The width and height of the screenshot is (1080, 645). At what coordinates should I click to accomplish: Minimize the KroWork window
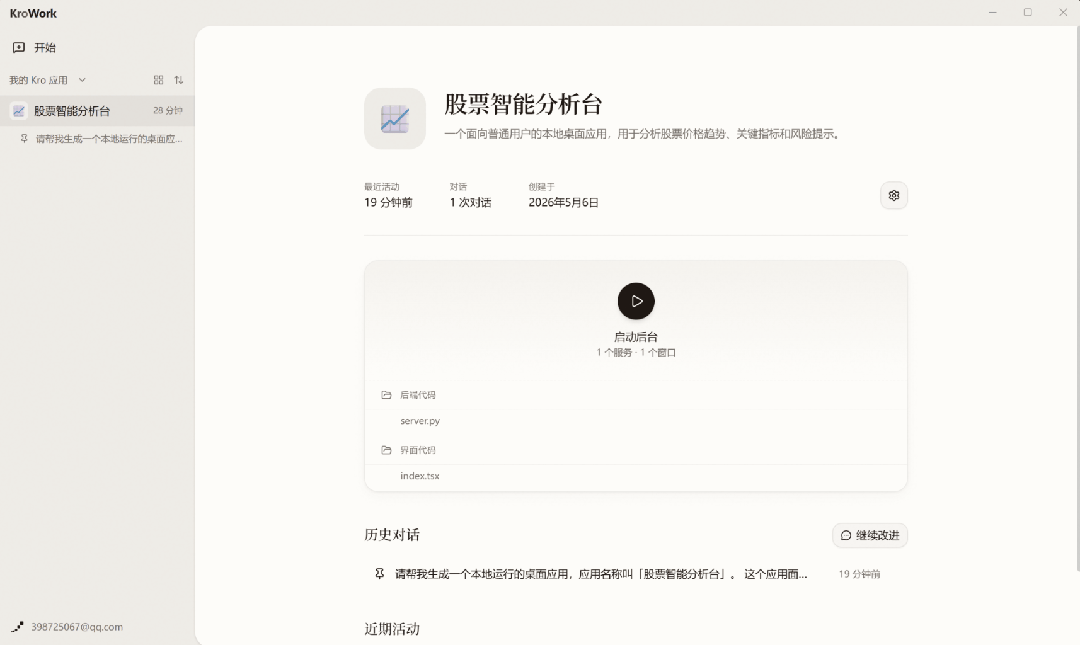[x=993, y=12]
